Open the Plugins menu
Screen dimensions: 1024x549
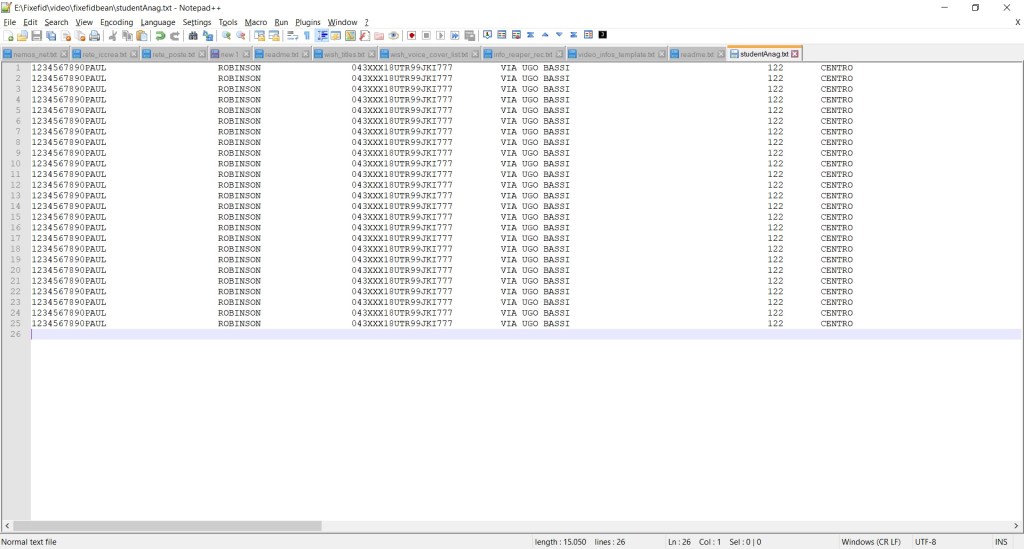[308, 22]
